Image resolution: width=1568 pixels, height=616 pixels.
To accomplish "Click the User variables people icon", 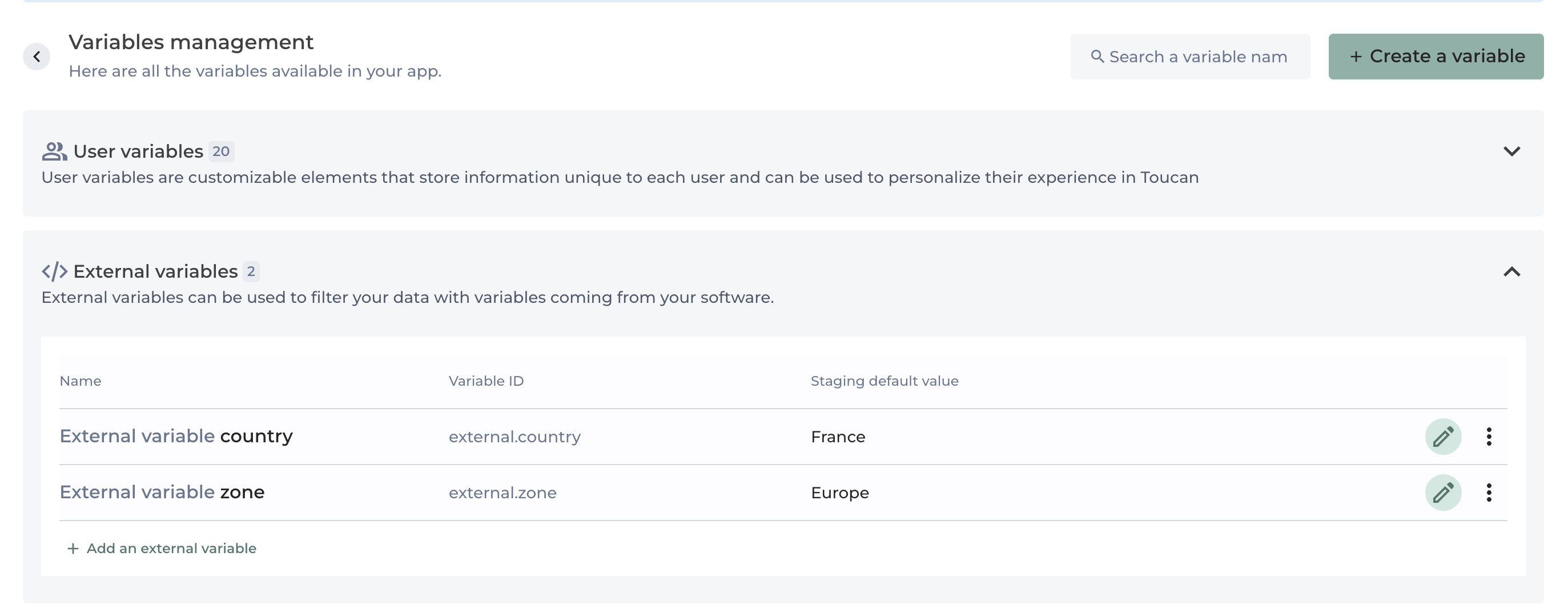I will click(x=54, y=151).
